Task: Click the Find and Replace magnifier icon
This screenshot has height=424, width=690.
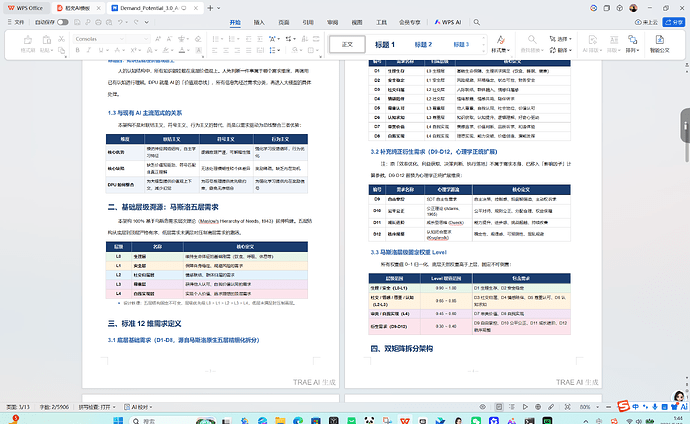Action: (x=532, y=40)
